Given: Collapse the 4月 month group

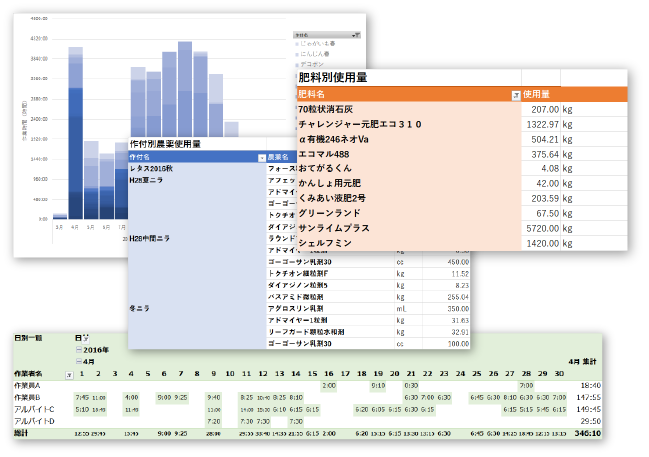Looking at the screenshot, I should point(78,362).
